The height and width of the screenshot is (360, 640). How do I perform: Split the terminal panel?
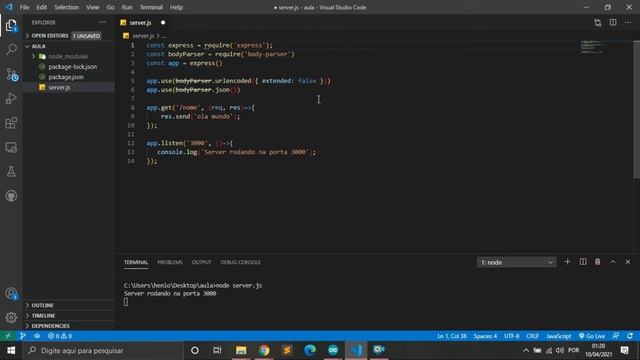(583, 262)
